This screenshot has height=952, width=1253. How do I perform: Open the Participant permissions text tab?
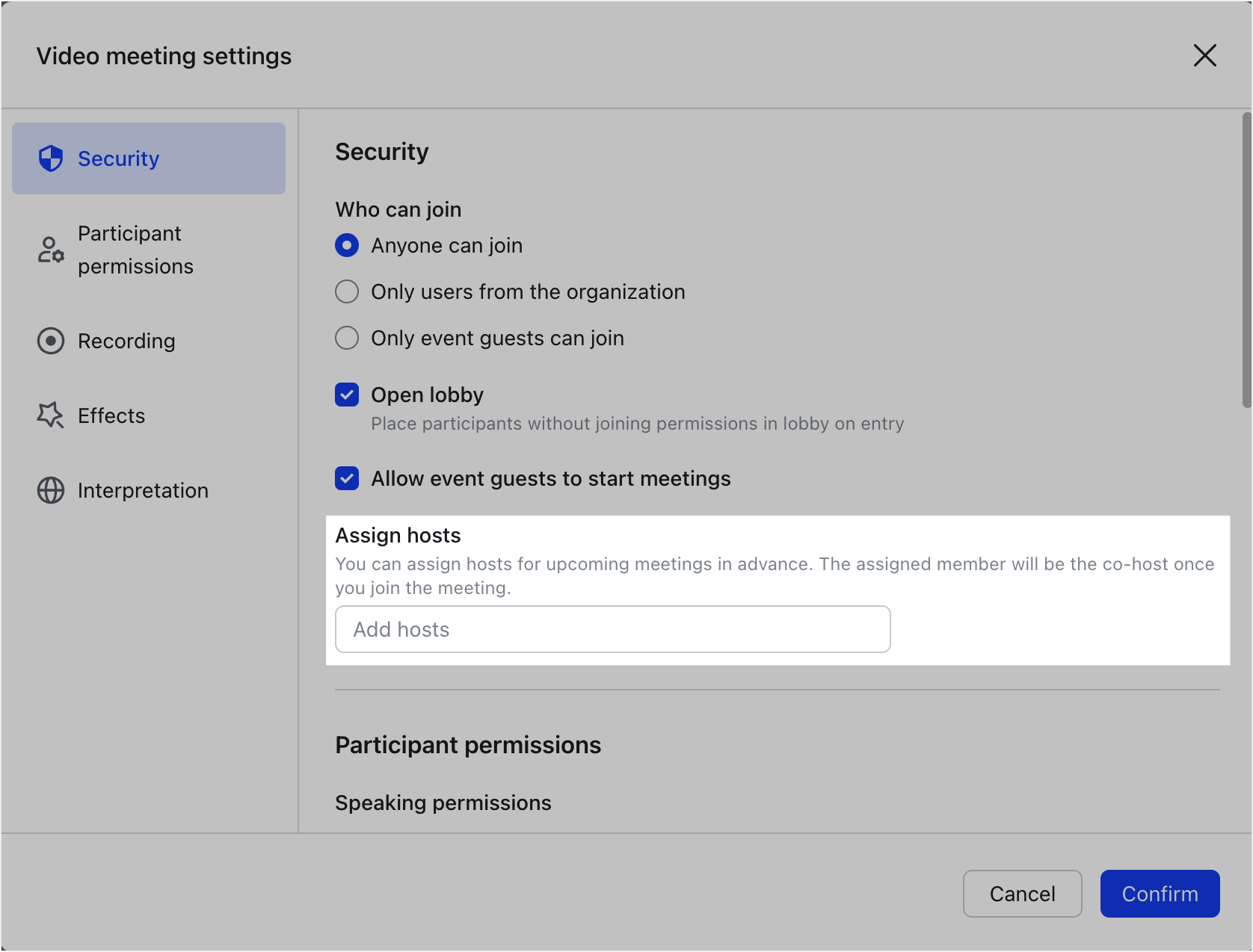coord(135,250)
